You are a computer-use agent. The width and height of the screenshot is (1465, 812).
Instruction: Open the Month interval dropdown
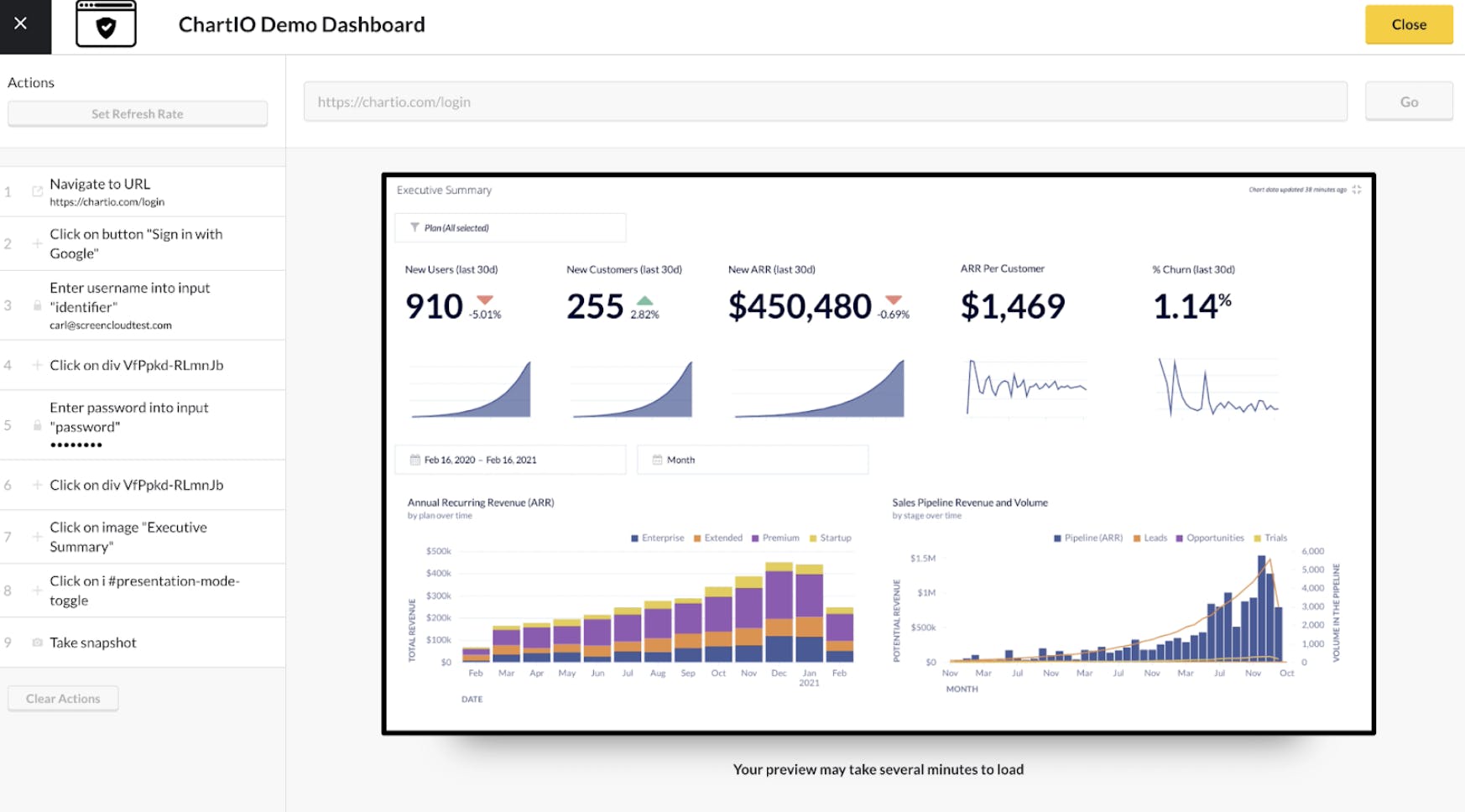pyautogui.click(x=752, y=460)
